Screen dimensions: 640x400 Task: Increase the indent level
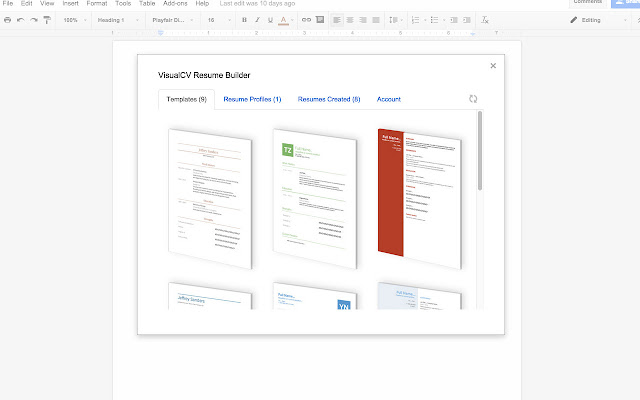tap(467, 20)
